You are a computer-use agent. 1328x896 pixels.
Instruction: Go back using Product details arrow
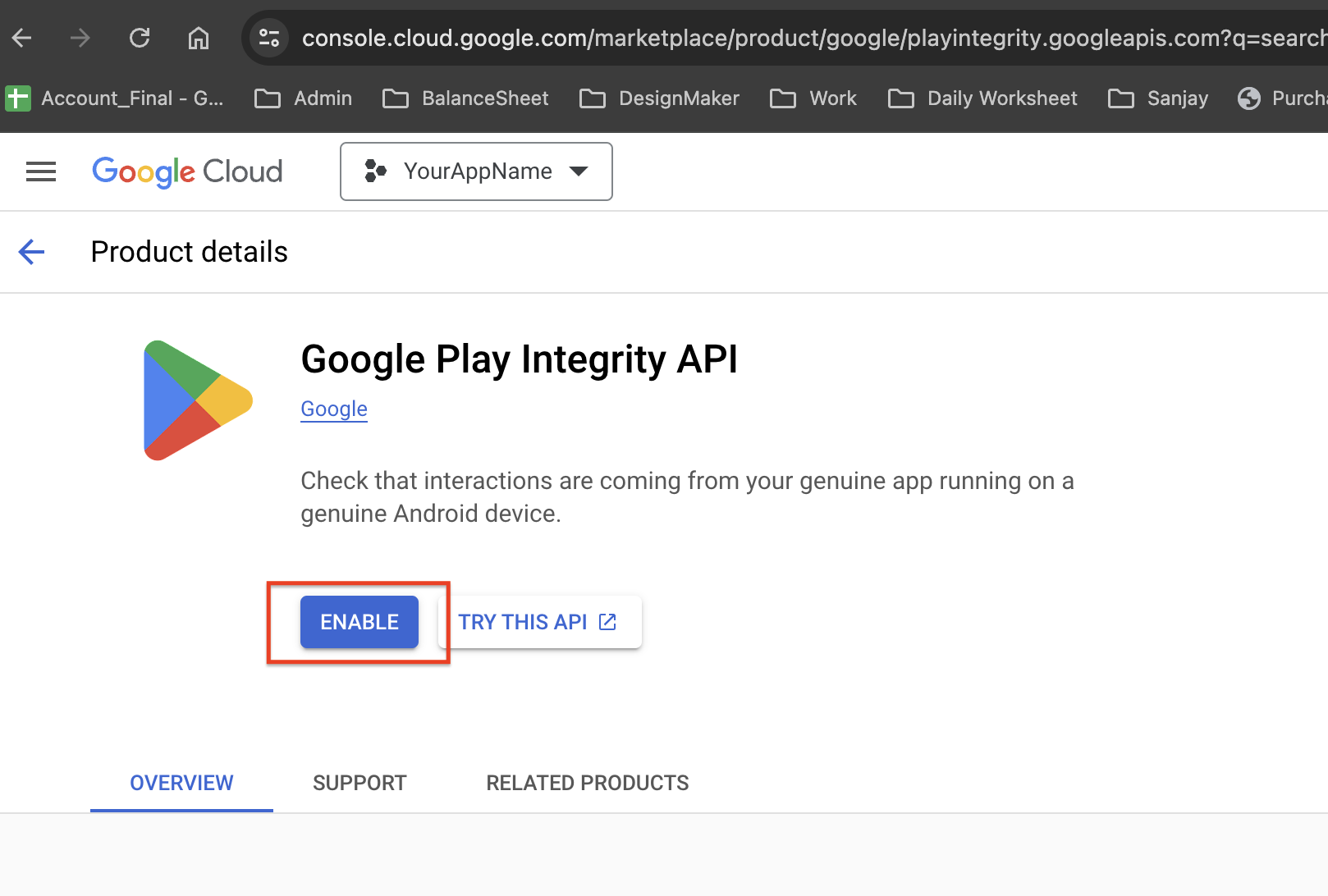coord(32,252)
